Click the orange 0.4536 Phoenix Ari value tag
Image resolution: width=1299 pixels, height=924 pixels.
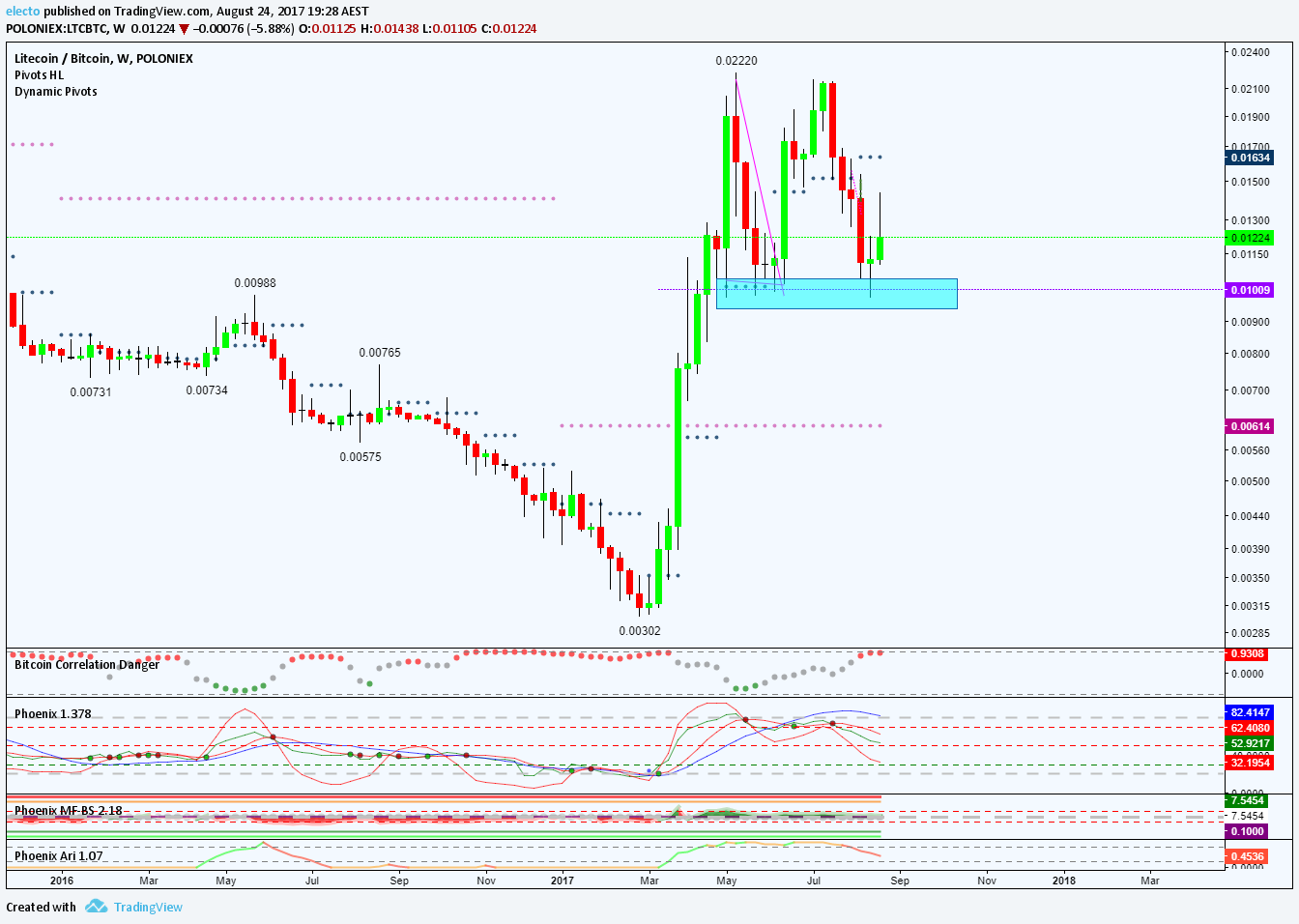tap(1247, 856)
